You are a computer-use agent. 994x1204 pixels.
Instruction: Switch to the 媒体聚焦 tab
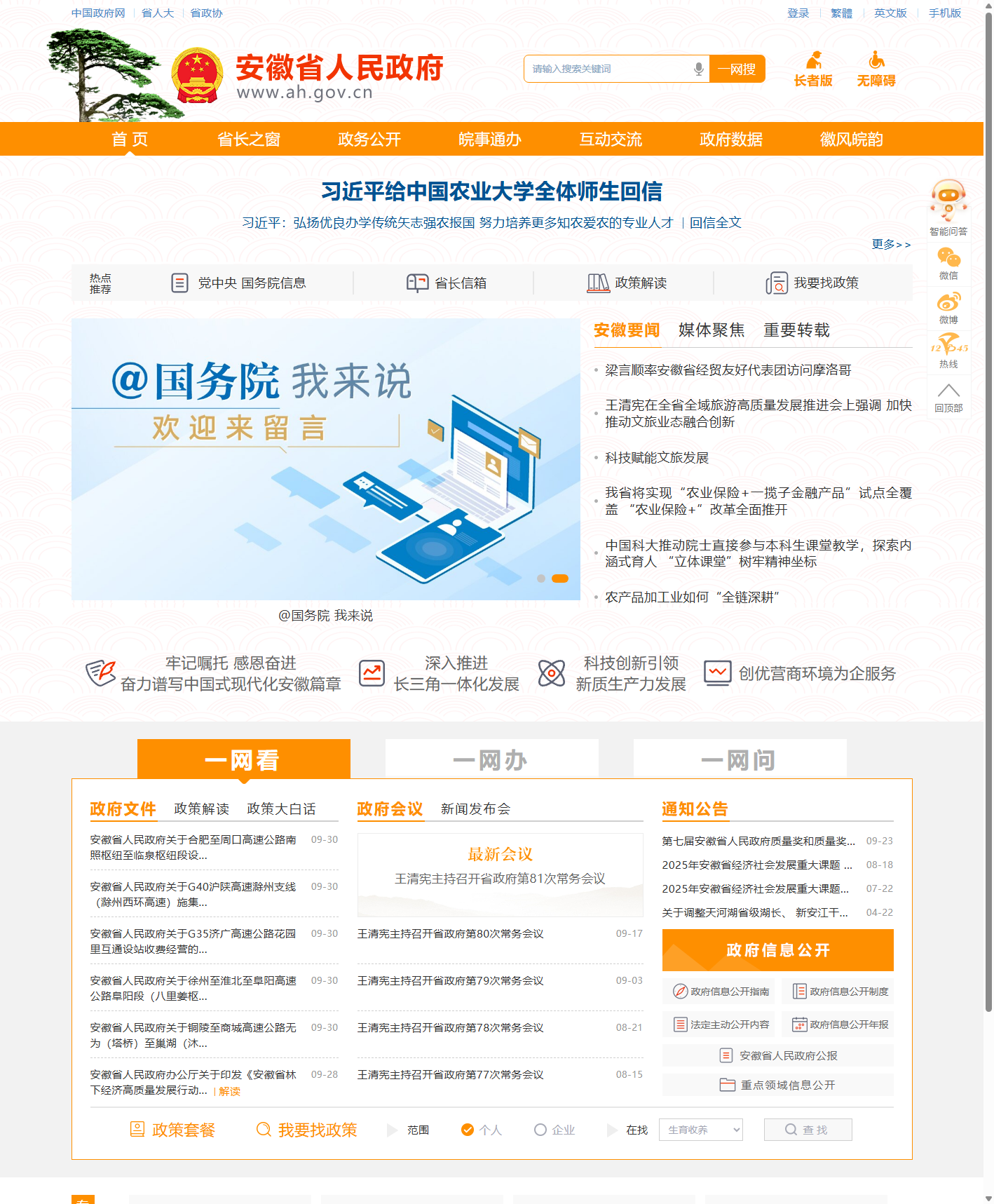[x=712, y=330]
